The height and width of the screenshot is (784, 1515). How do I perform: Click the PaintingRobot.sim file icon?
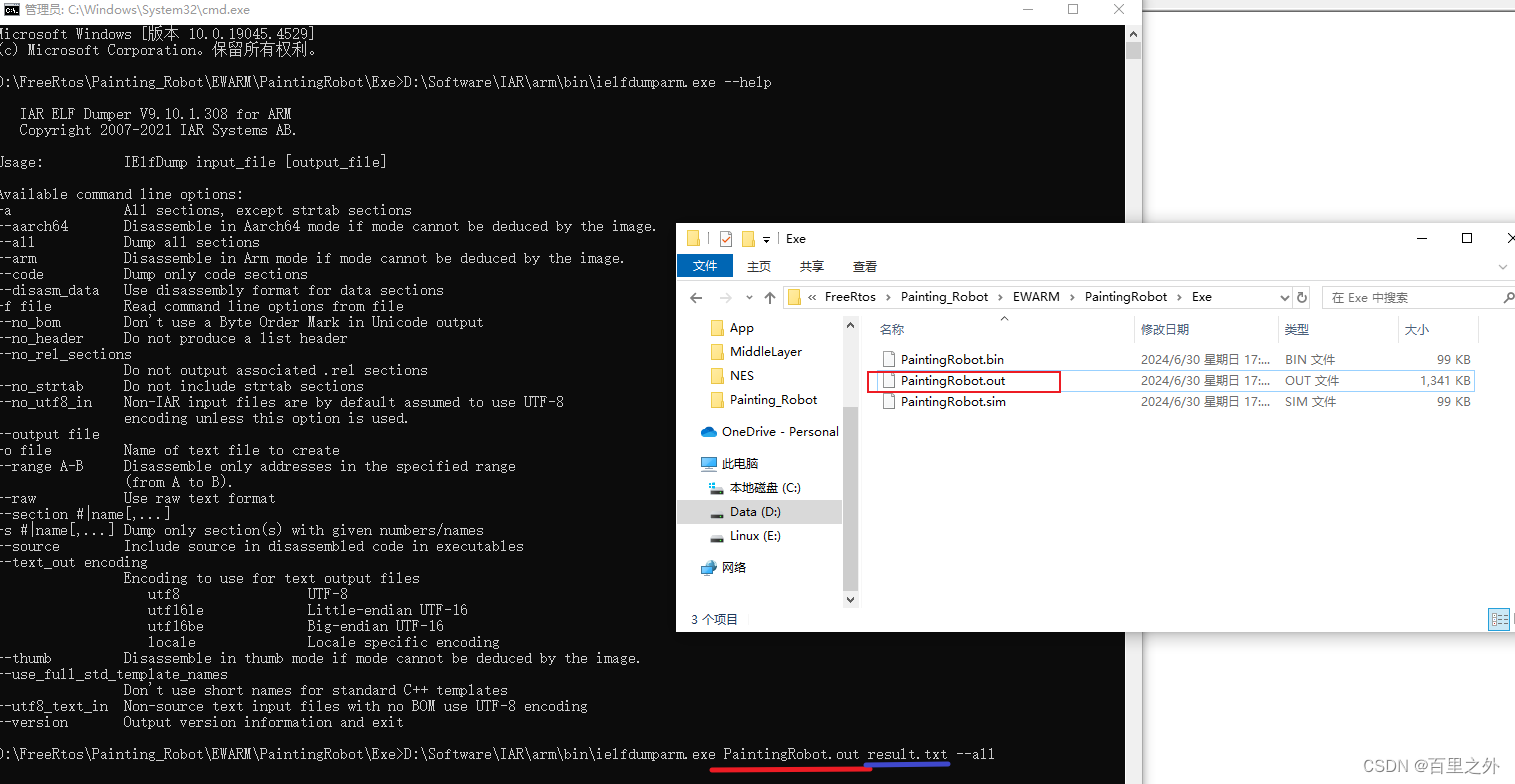tap(889, 401)
